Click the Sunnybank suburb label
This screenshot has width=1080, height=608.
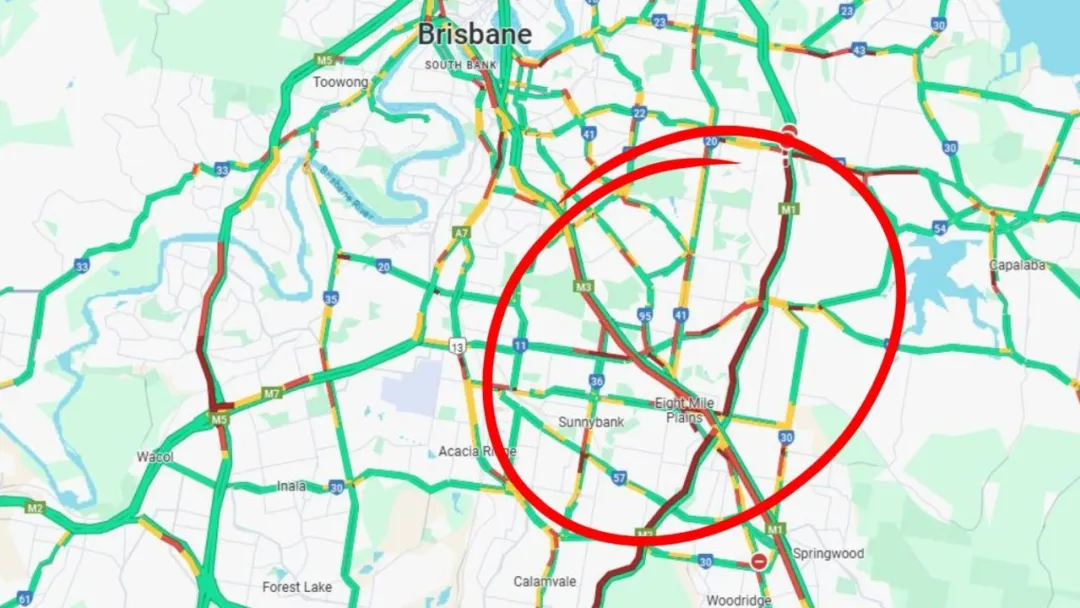click(x=591, y=422)
